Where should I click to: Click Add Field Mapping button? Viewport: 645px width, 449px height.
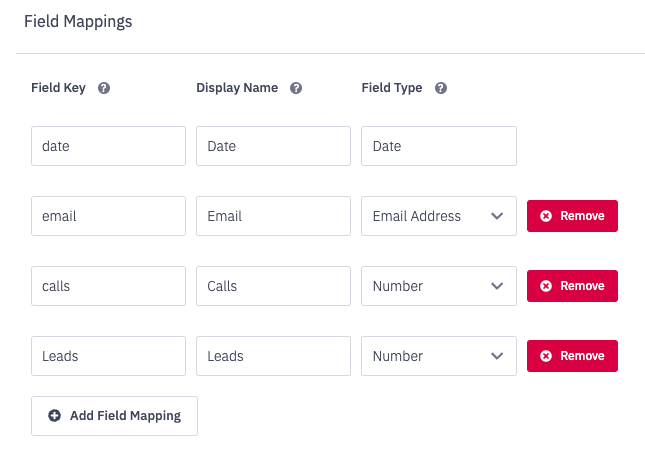pyautogui.click(x=114, y=416)
